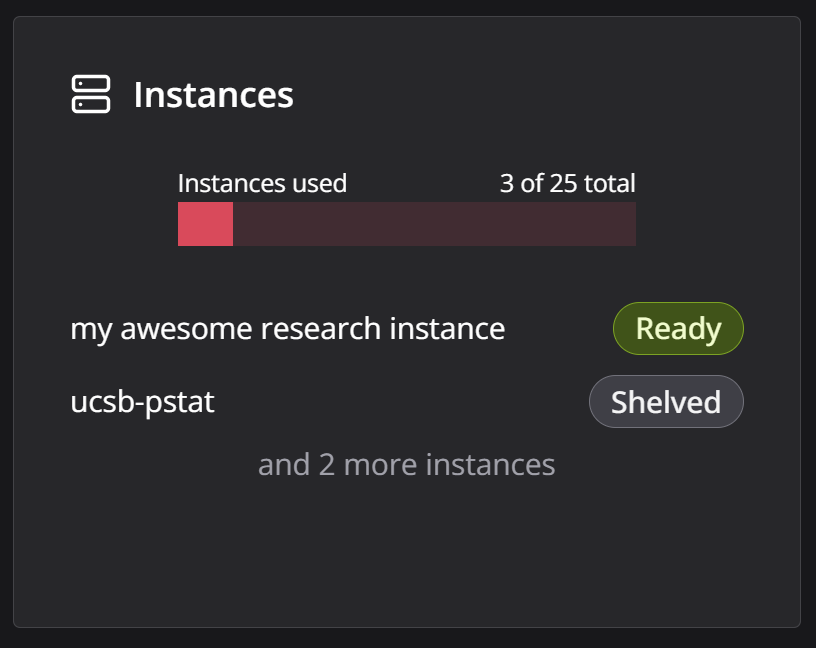Click the top server unit in the icon
816x648 pixels.
click(91, 84)
